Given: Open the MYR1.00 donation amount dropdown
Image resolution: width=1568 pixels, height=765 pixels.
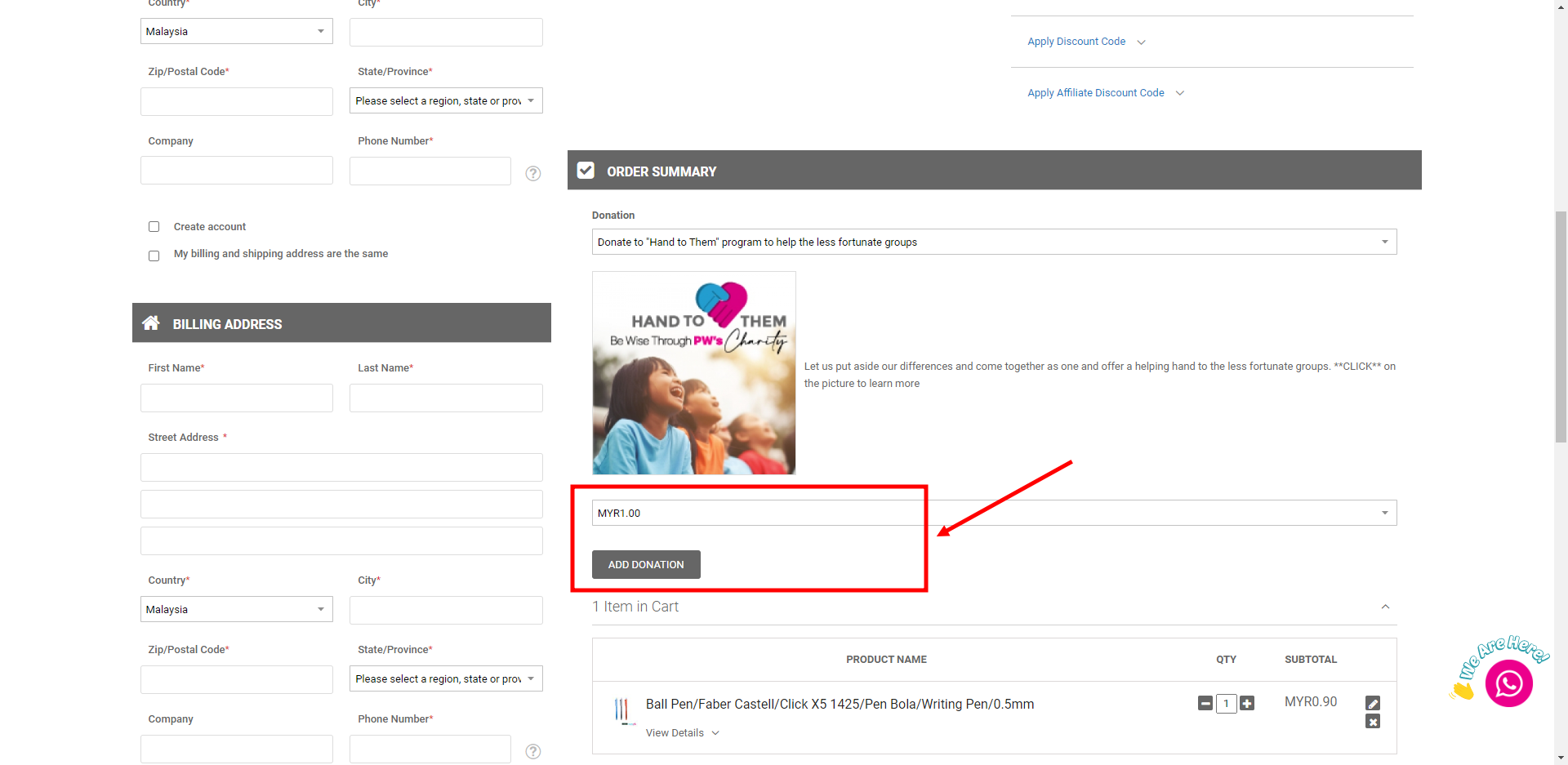Looking at the screenshot, I should click(x=994, y=513).
